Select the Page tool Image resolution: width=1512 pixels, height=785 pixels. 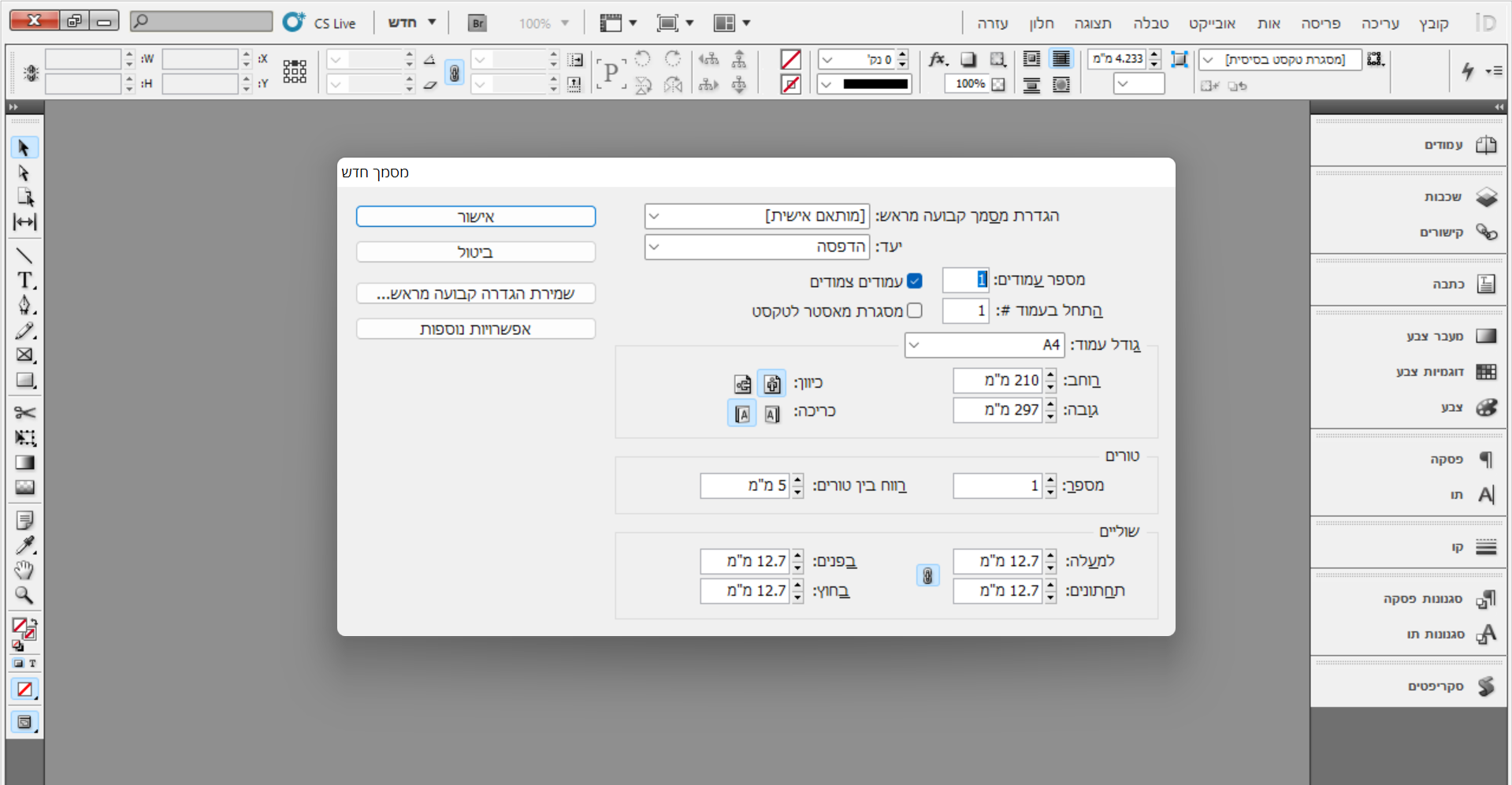point(24,197)
